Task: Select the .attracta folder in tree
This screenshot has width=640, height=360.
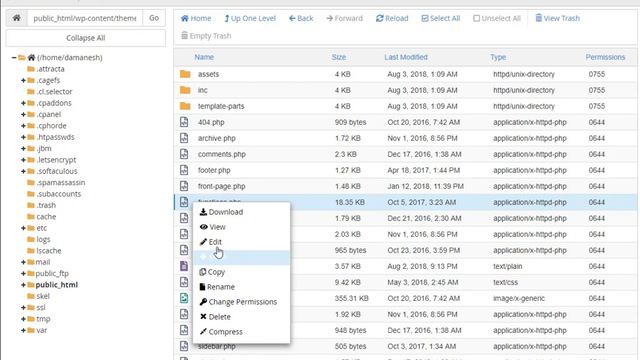Action: 46,69
